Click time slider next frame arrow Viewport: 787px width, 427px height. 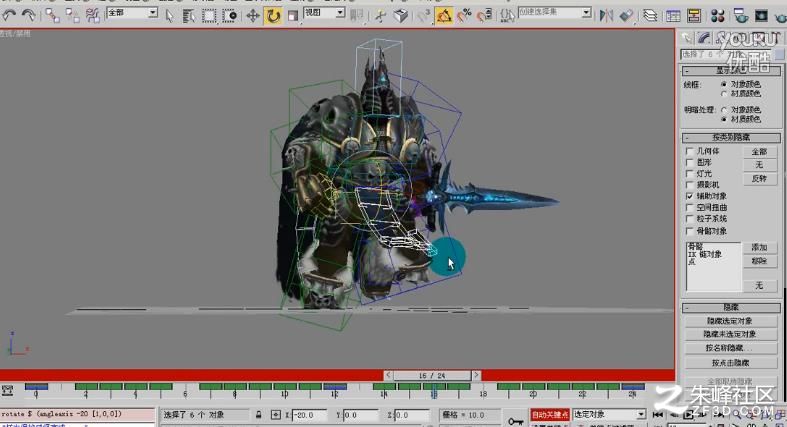[x=476, y=375]
